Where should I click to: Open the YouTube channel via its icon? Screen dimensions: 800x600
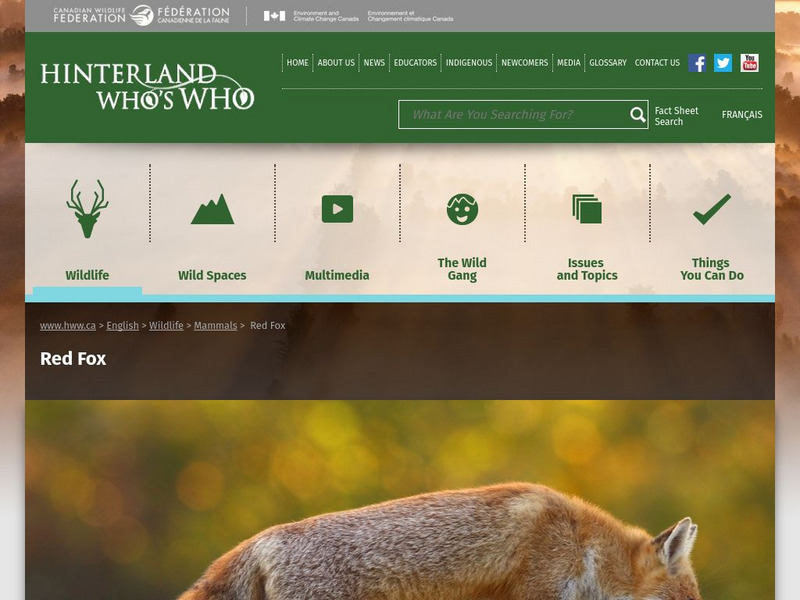749,62
